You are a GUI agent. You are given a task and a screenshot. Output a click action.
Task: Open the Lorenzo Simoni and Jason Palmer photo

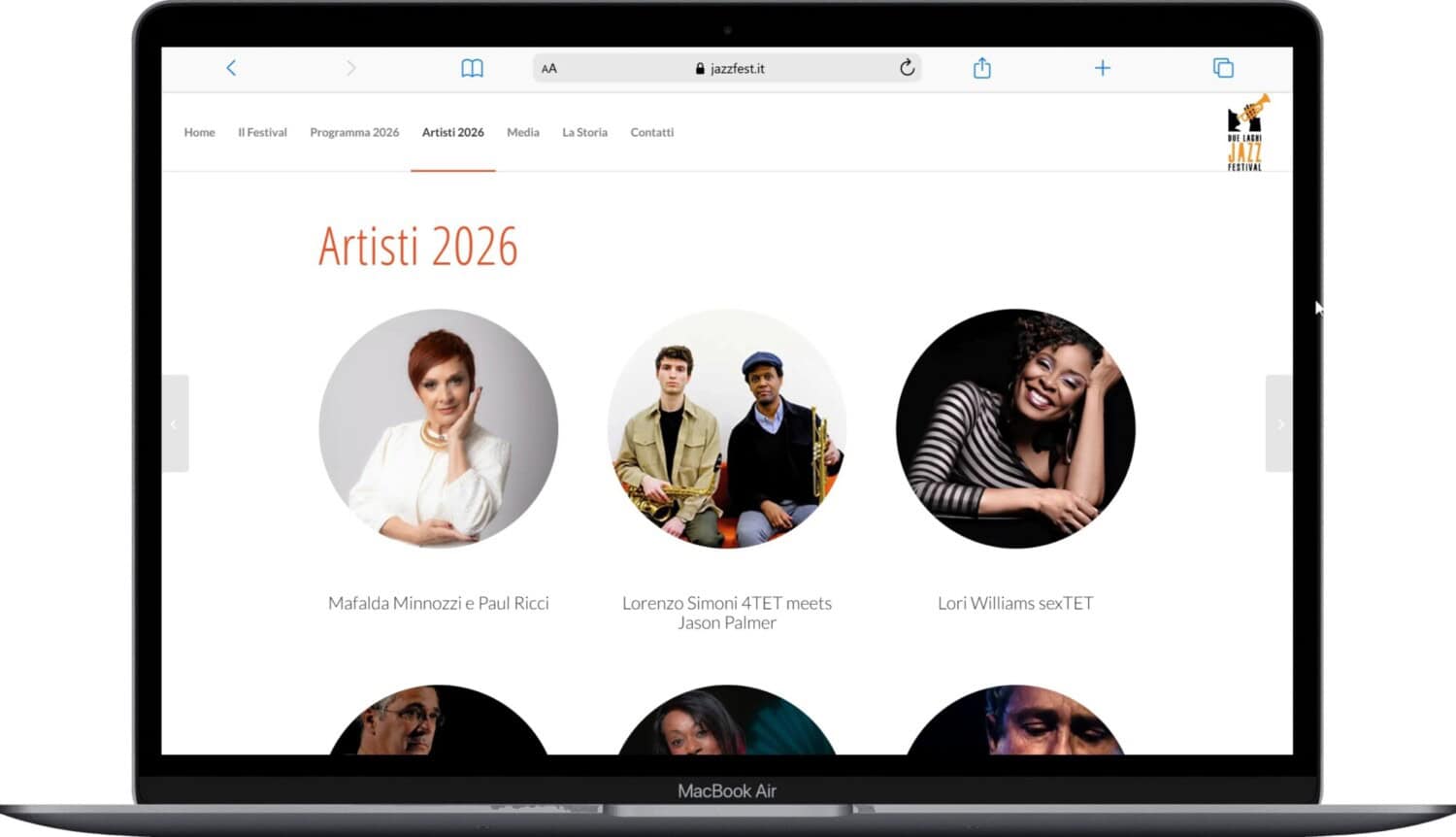coord(727,428)
